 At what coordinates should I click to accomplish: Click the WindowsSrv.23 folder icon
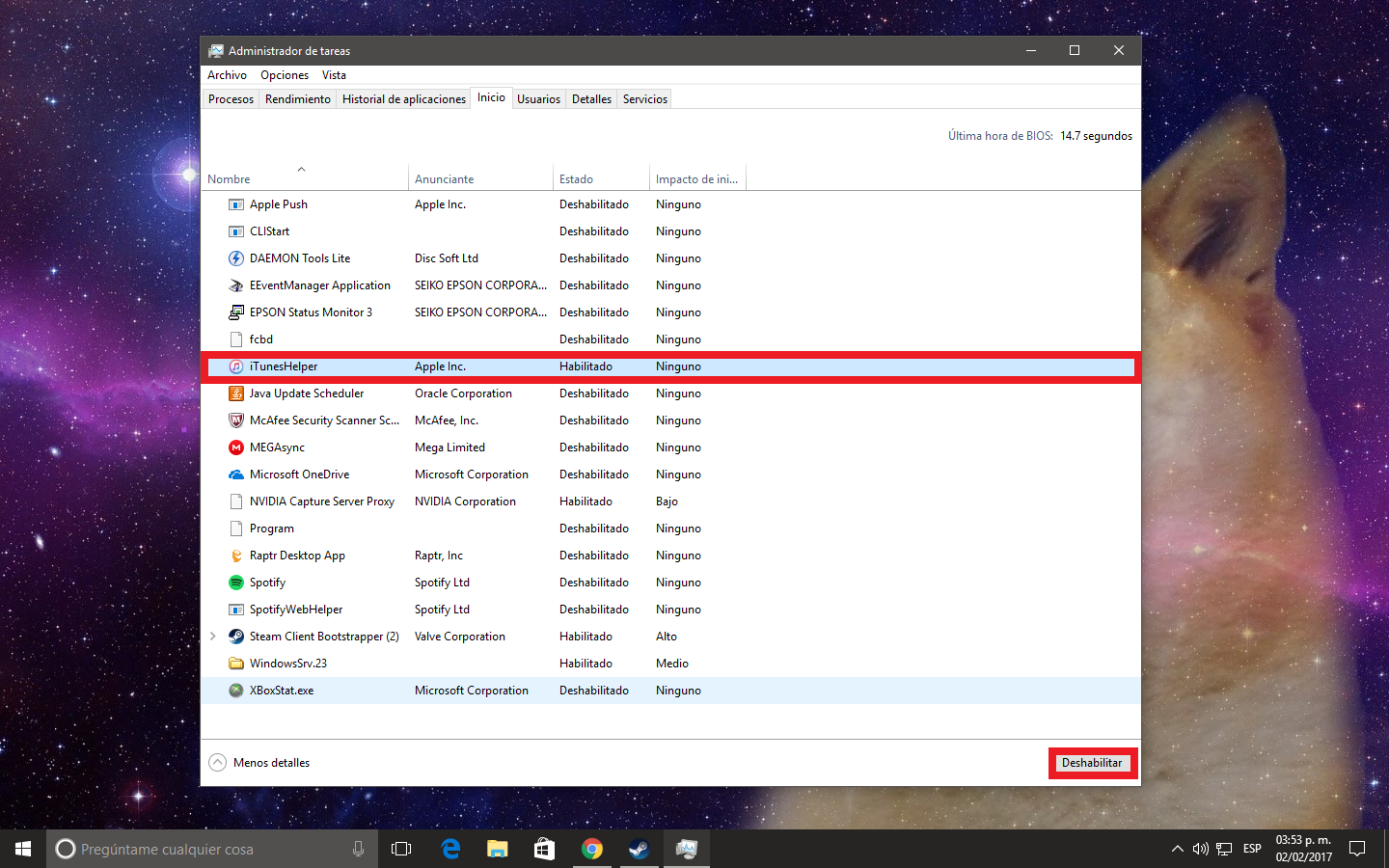(x=236, y=664)
